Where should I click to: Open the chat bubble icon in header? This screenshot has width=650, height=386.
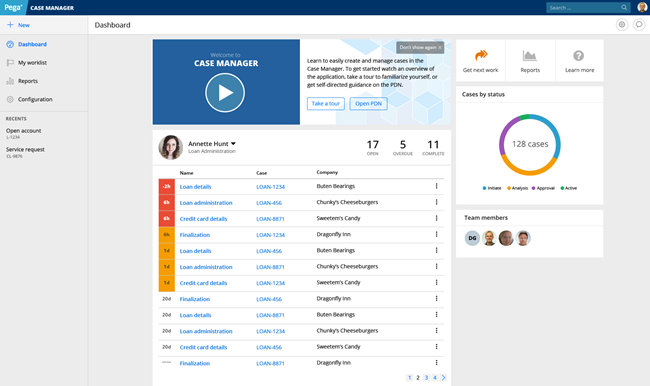tap(639, 25)
